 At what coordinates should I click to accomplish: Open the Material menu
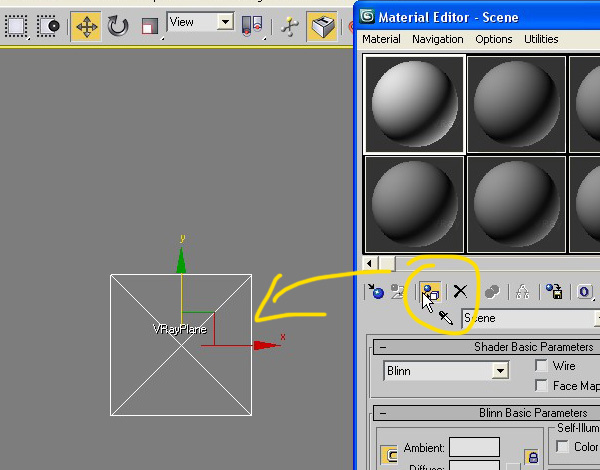coord(381,39)
